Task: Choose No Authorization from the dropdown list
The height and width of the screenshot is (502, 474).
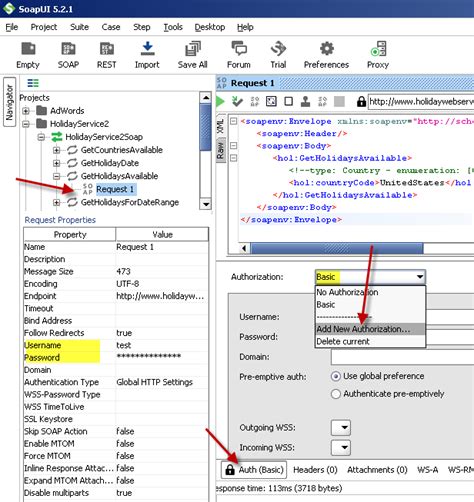Action: click(x=370, y=292)
